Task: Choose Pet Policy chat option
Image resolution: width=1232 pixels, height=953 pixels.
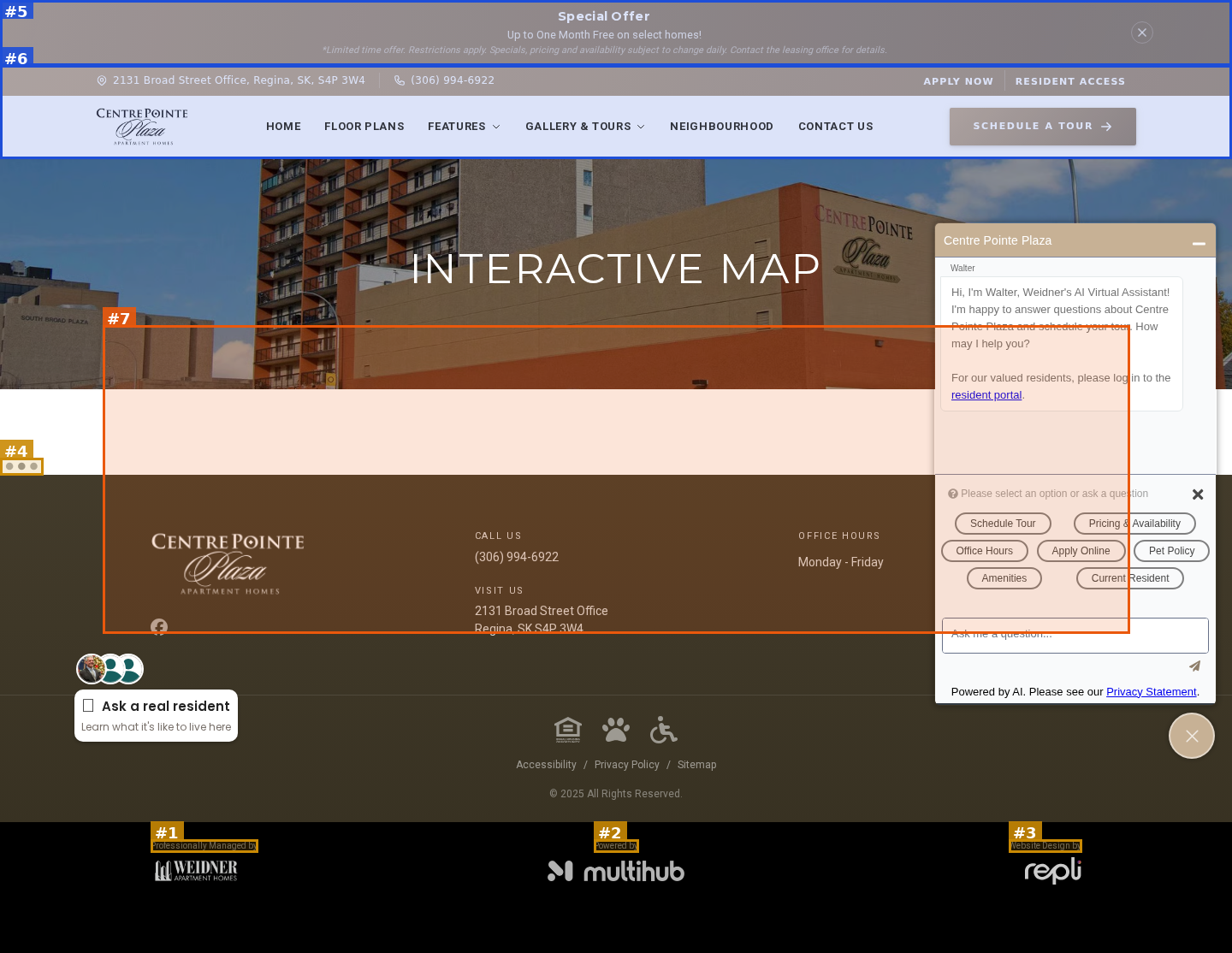Action: [x=1171, y=551]
